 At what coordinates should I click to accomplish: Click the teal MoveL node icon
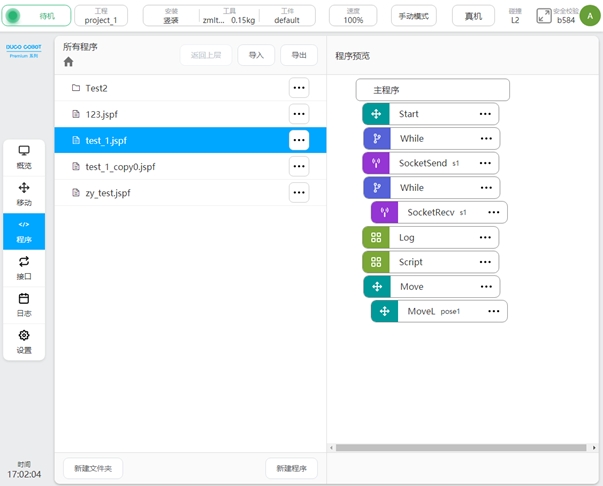pyautogui.click(x=385, y=312)
